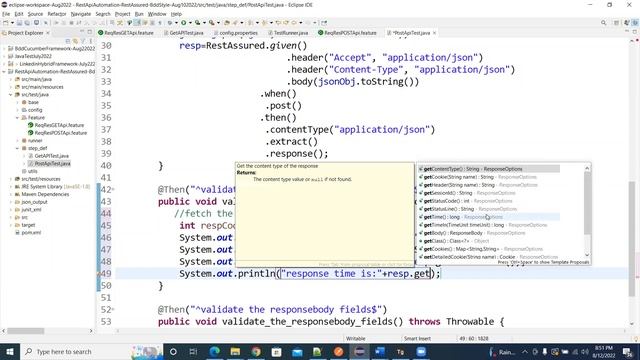Expand the Maven Dependencies node

(11, 194)
